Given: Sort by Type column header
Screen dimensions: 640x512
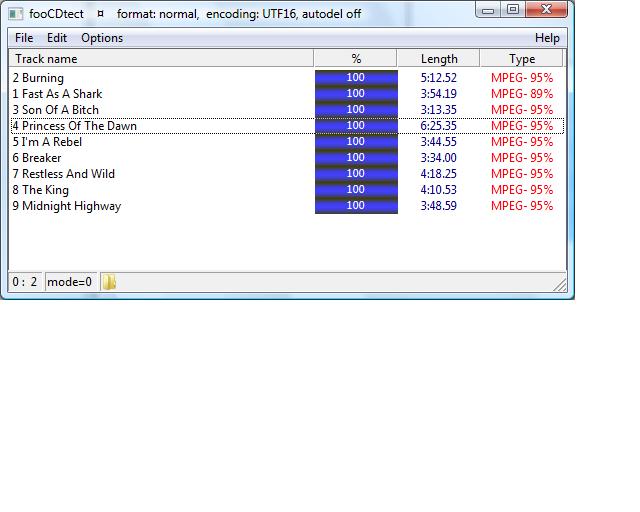Looking at the screenshot, I should pyautogui.click(x=522, y=59).
